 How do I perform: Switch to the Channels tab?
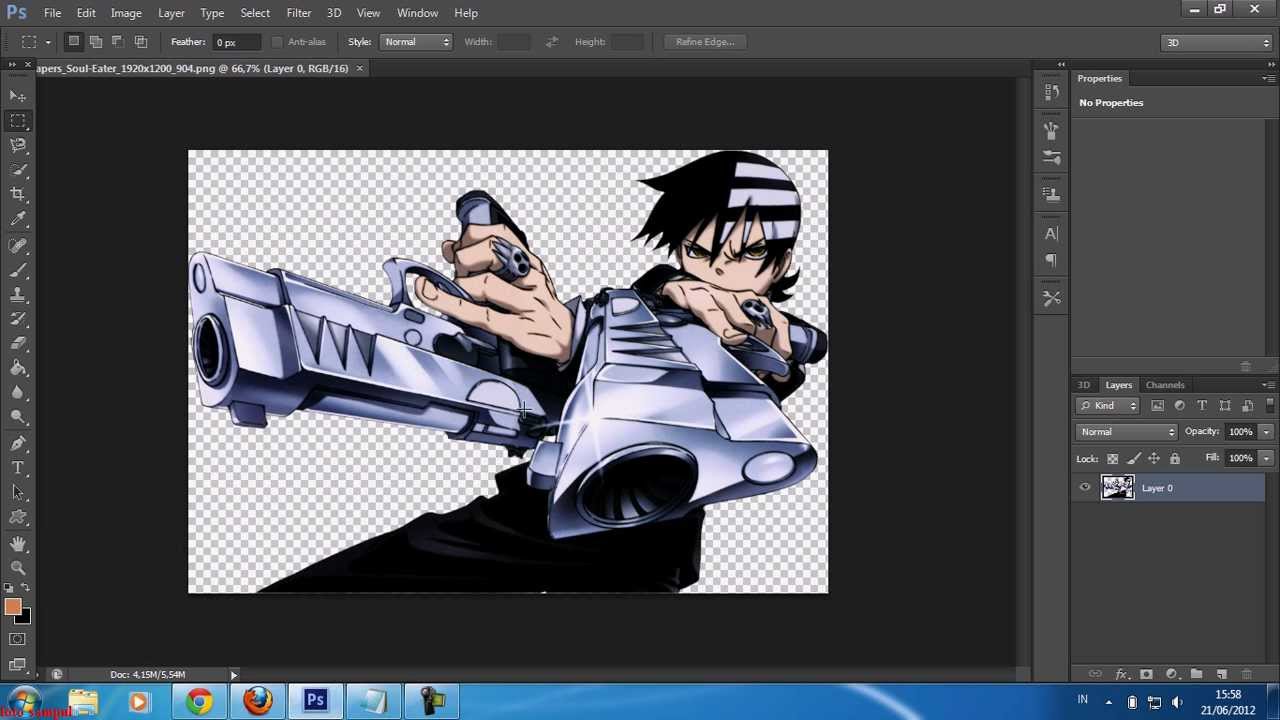1165,385
